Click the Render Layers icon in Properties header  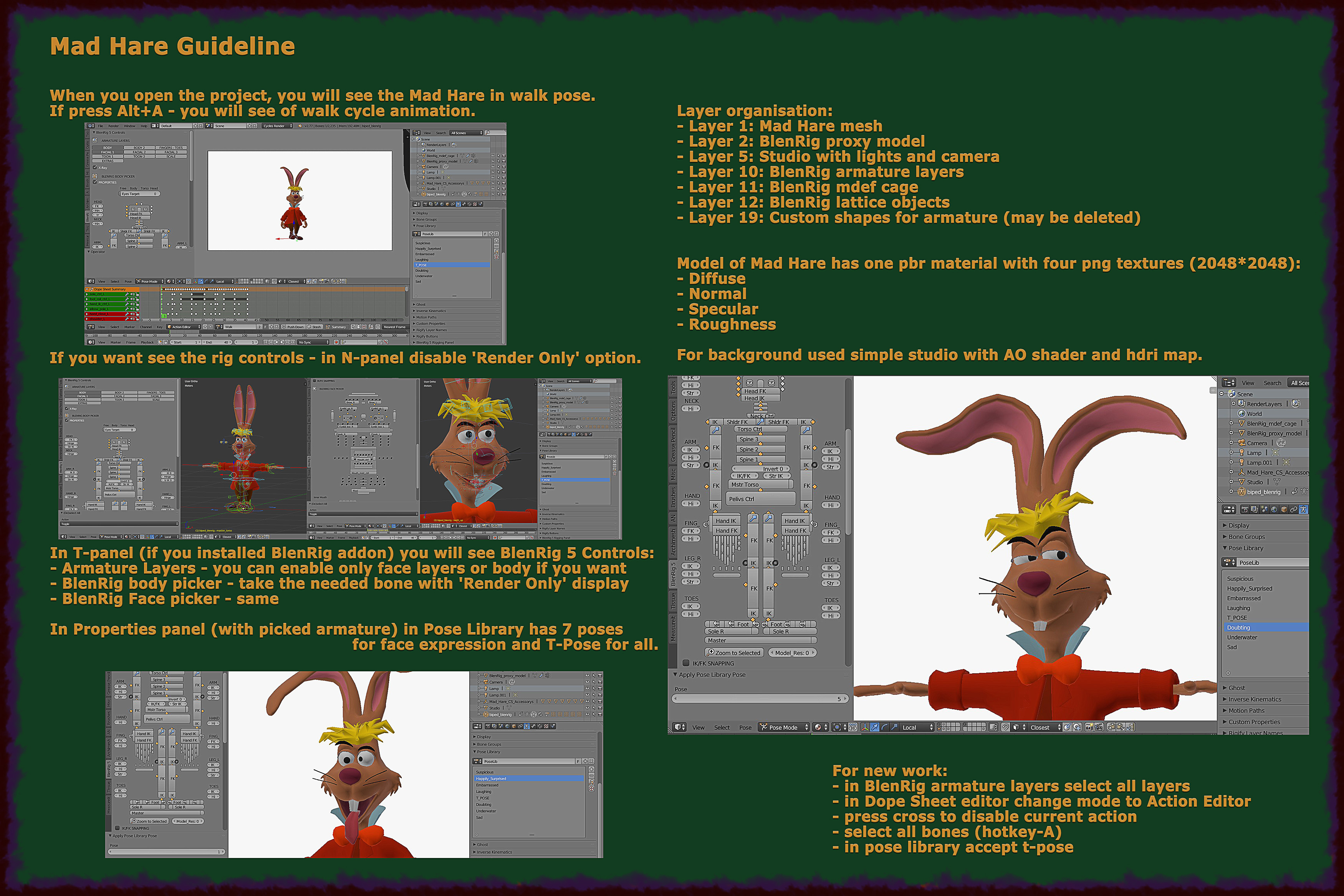point(1254,510)
